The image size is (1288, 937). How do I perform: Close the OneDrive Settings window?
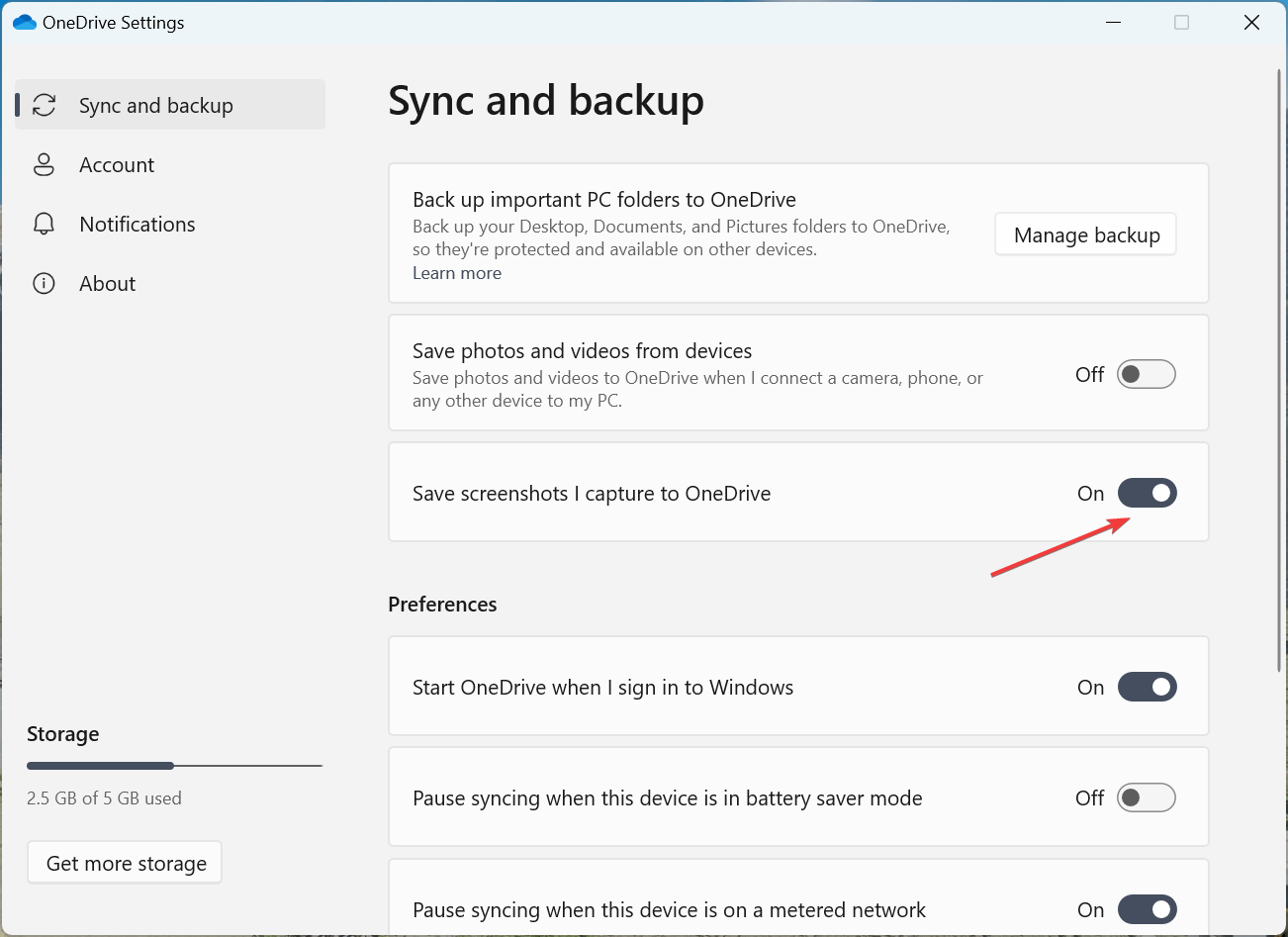tap(1251, 22)
